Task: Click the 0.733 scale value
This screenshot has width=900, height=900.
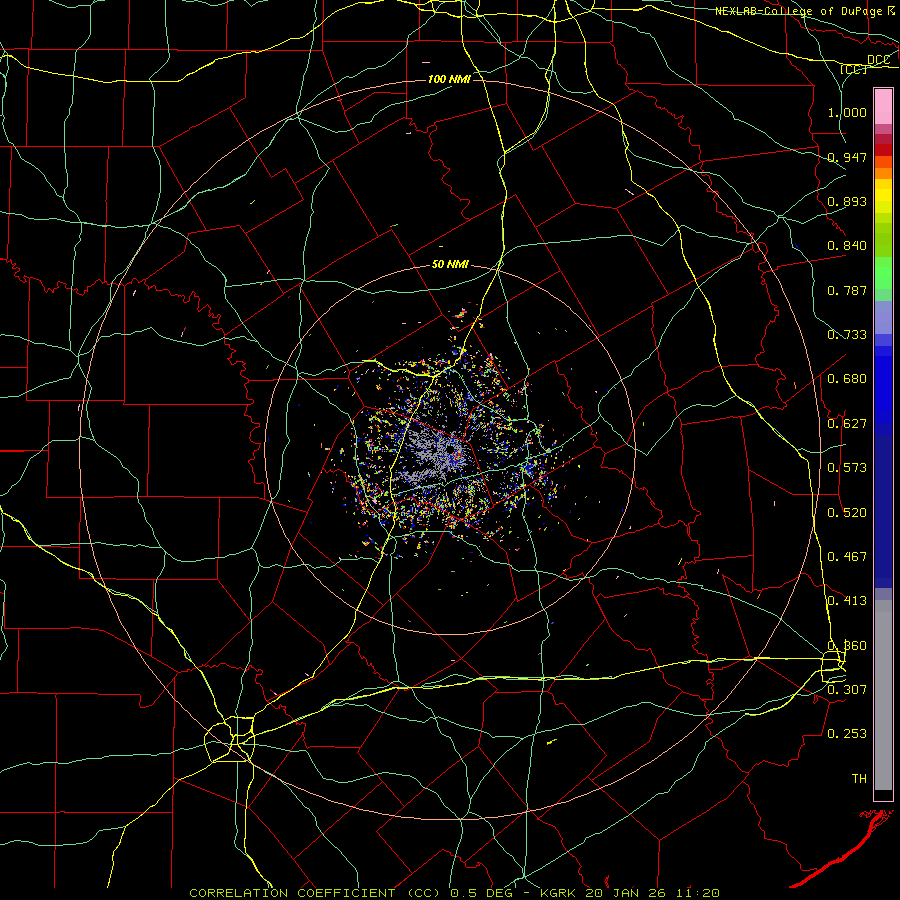Action: click(847, 335)
